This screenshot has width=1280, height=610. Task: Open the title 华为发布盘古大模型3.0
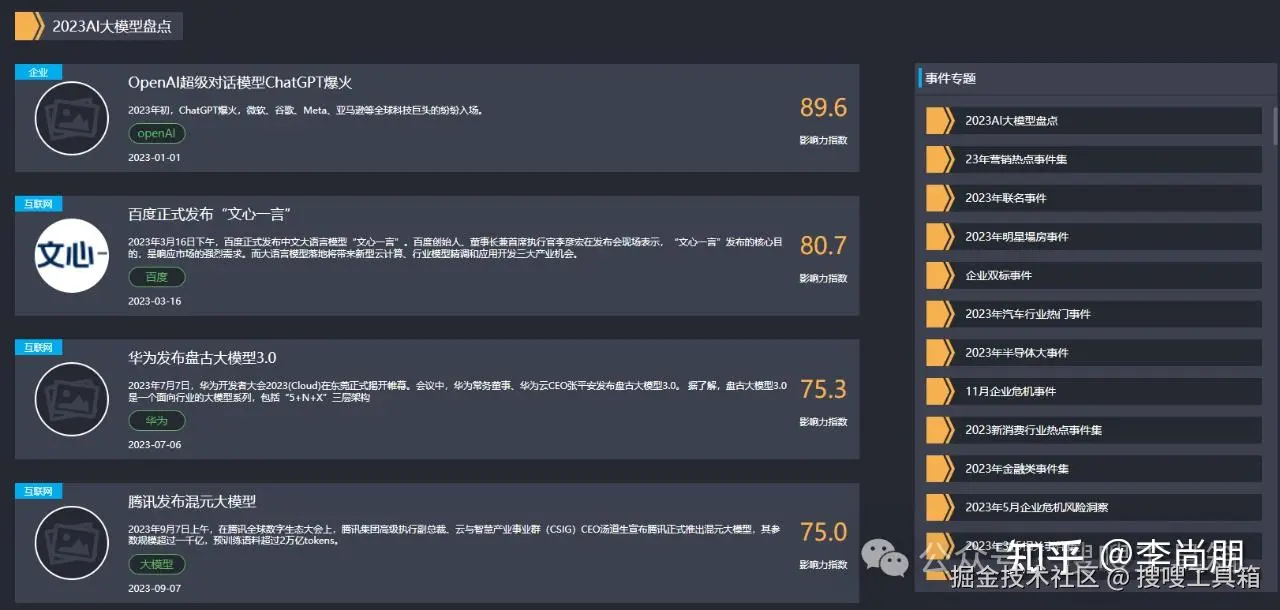click(202, 357)
